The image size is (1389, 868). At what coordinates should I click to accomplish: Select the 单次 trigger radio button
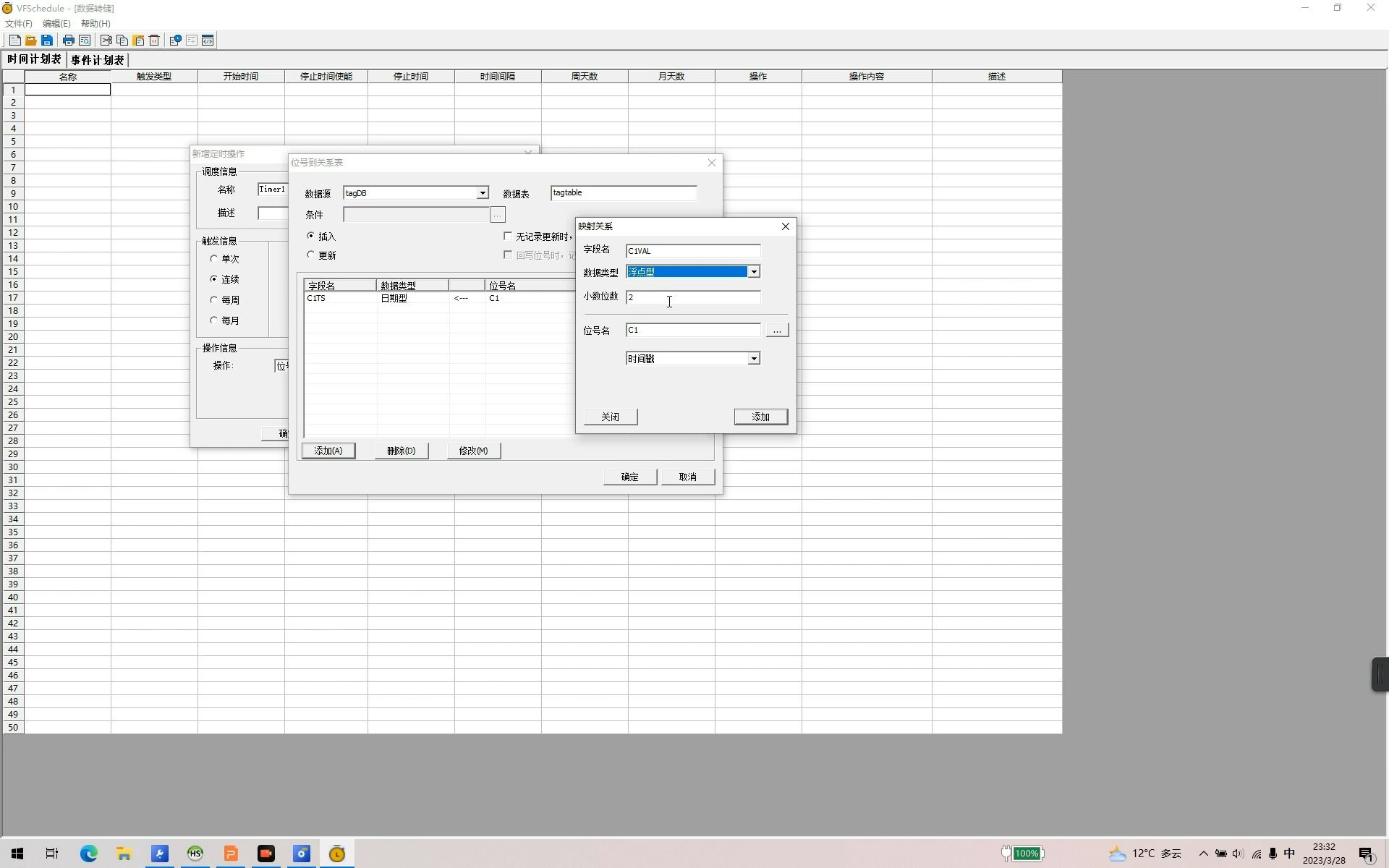coord(213,258)
